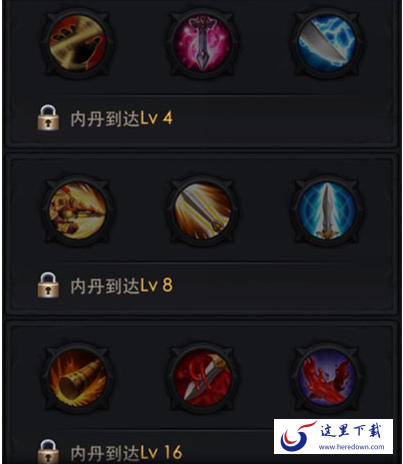The width and height of the screenshot is (403, 464).
Task: Select the red dragon scroll skill icon
Action: (77, 43)
